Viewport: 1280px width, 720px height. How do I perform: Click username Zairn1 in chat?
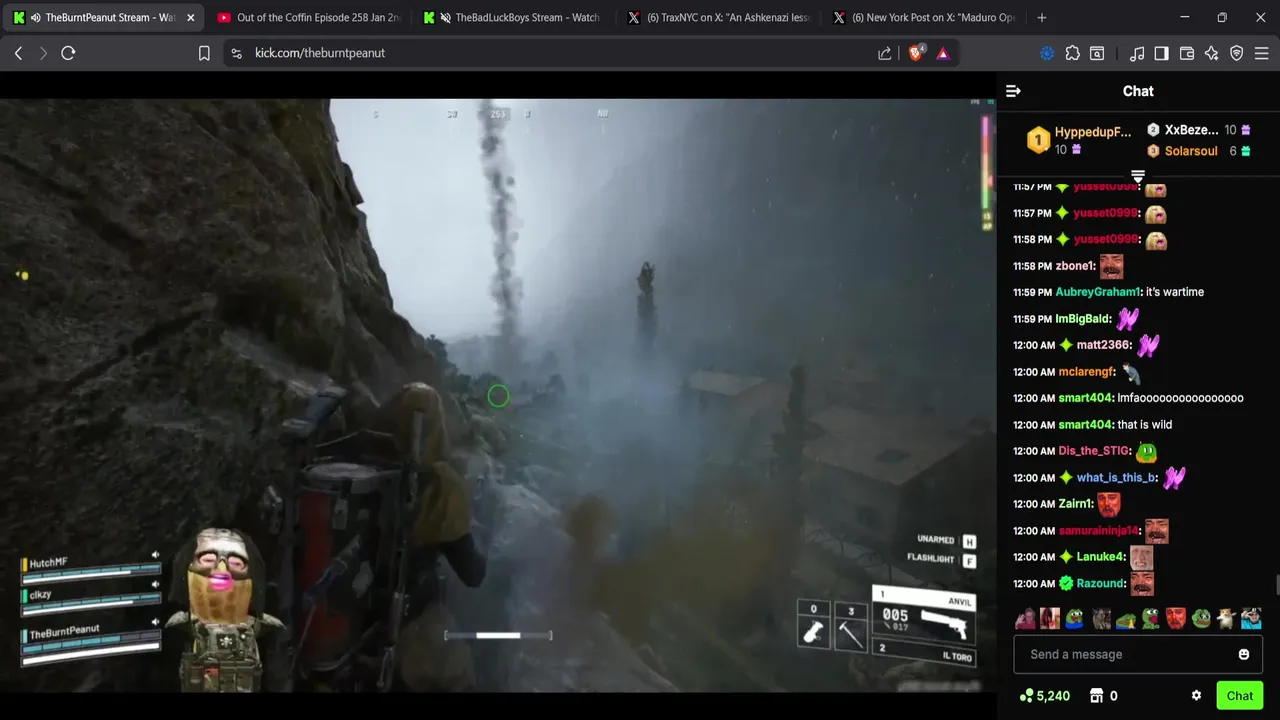[x=1076, y=504]
